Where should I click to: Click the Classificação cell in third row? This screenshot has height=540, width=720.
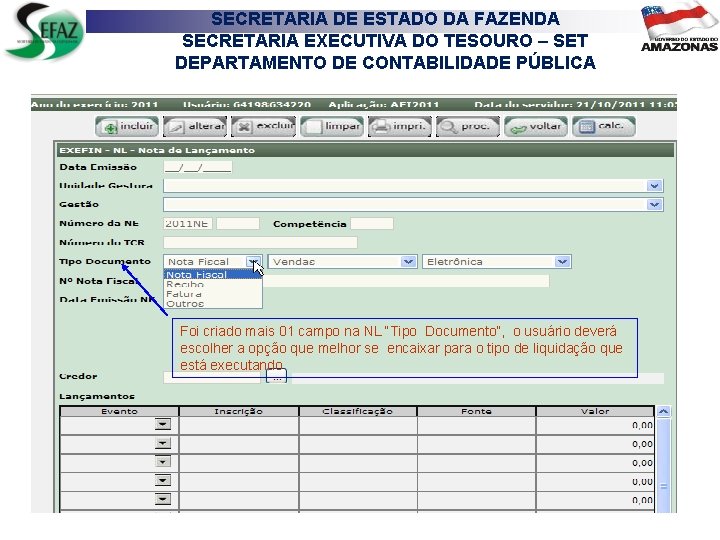click(x=358, y=463)
